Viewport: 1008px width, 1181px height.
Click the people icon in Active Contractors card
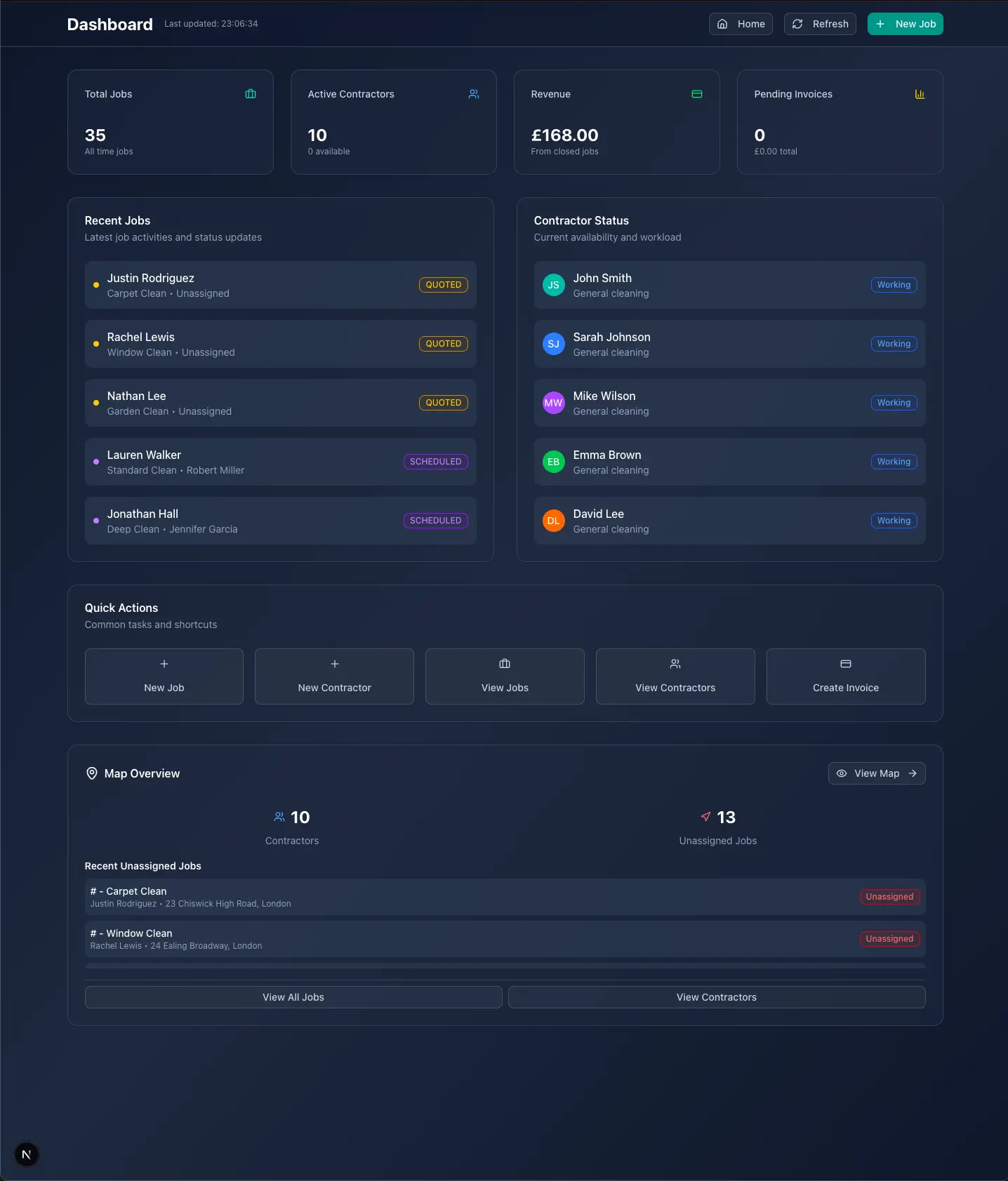click(474, 94)
